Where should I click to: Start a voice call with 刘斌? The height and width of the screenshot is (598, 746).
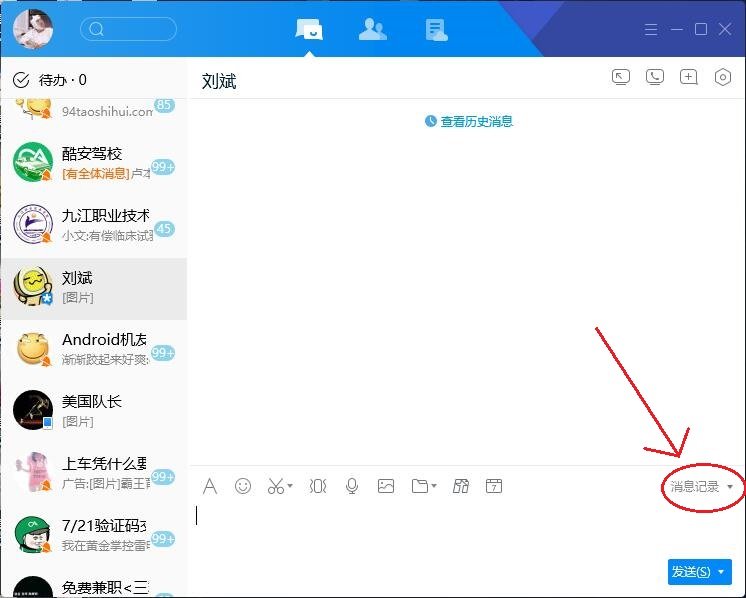pyautogui.click(x=655, y=77)
